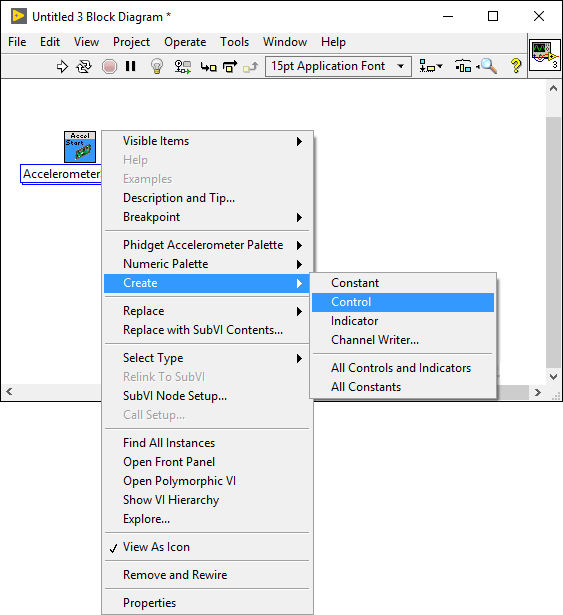Open the Align Objects dropdown

[430, 66]
